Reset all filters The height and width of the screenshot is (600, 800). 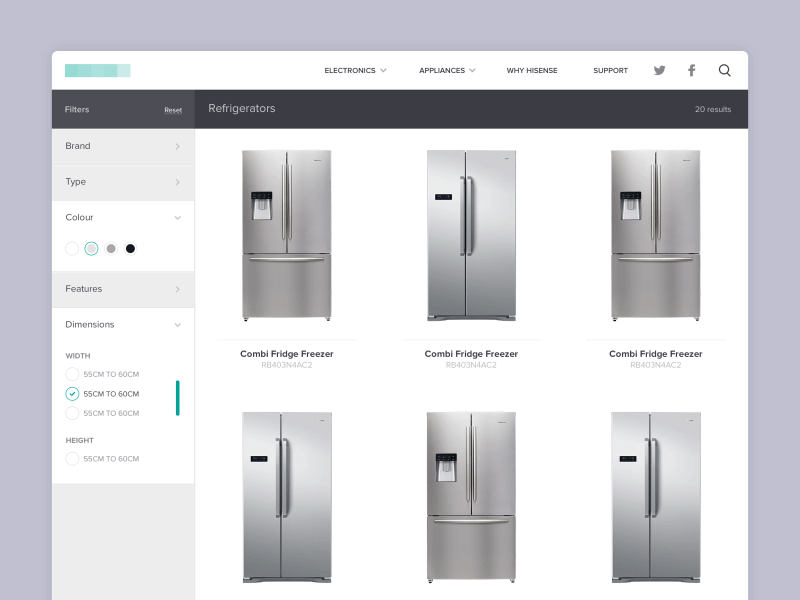coord(173,110)
